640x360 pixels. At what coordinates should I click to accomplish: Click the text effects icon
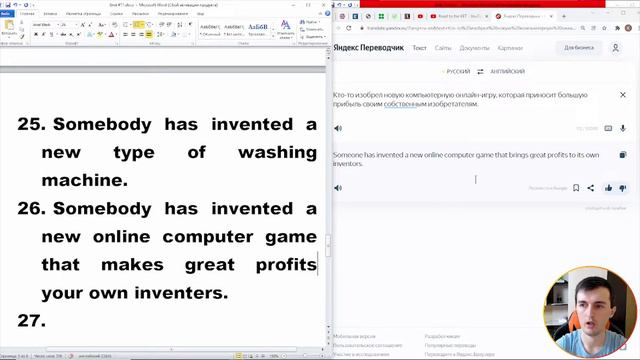pos(89,35)
